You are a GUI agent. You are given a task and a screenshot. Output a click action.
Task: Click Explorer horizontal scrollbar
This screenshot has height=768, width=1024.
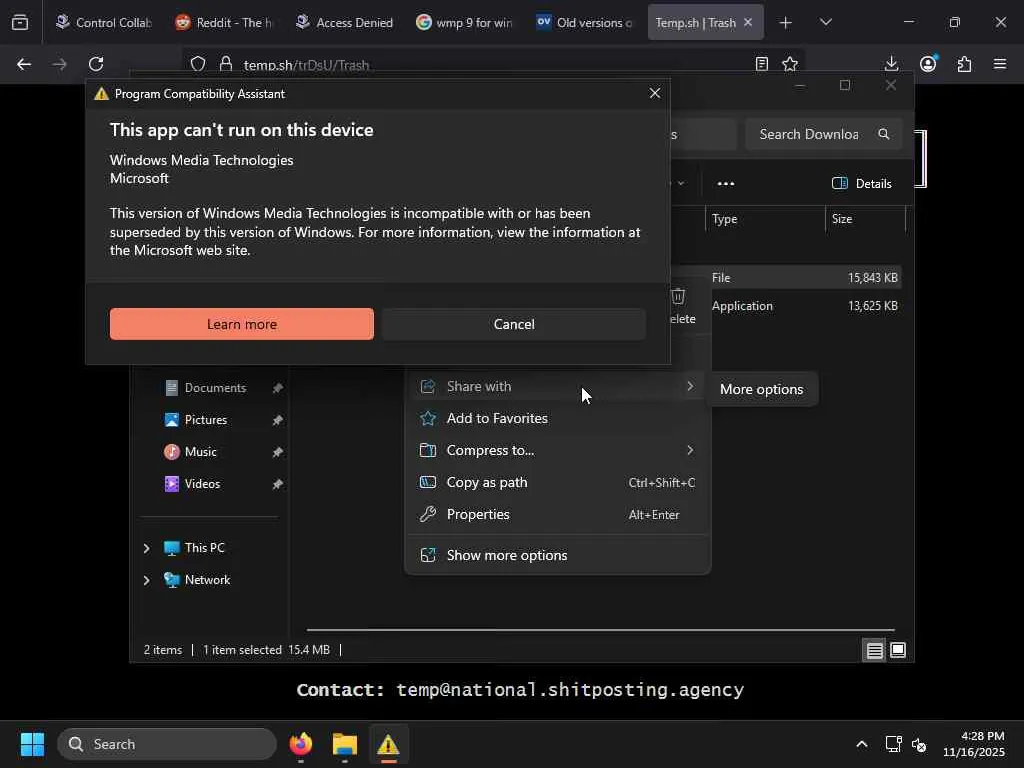coord(600,630)
